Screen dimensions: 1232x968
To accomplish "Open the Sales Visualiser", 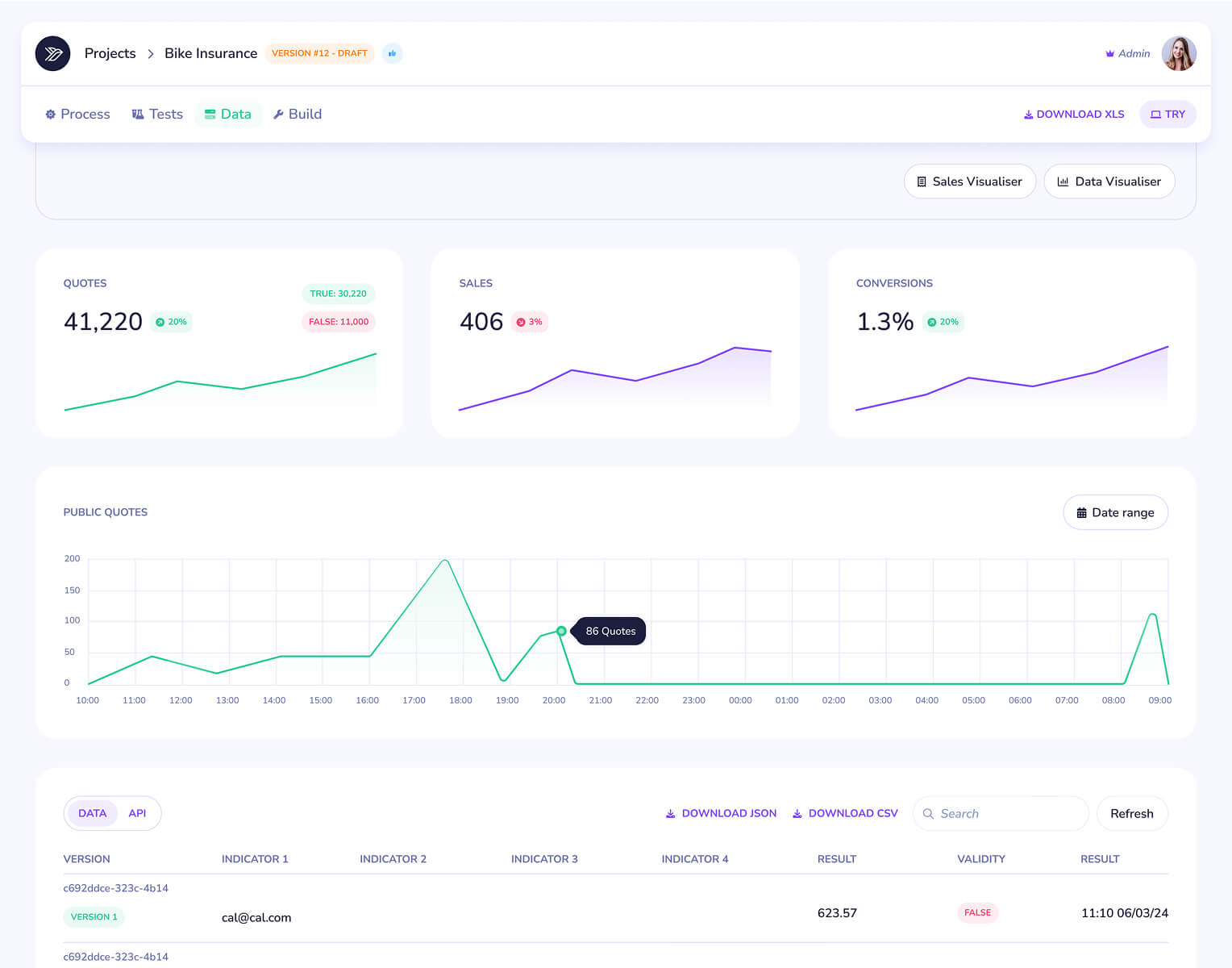I will click(x=970, y=181).
